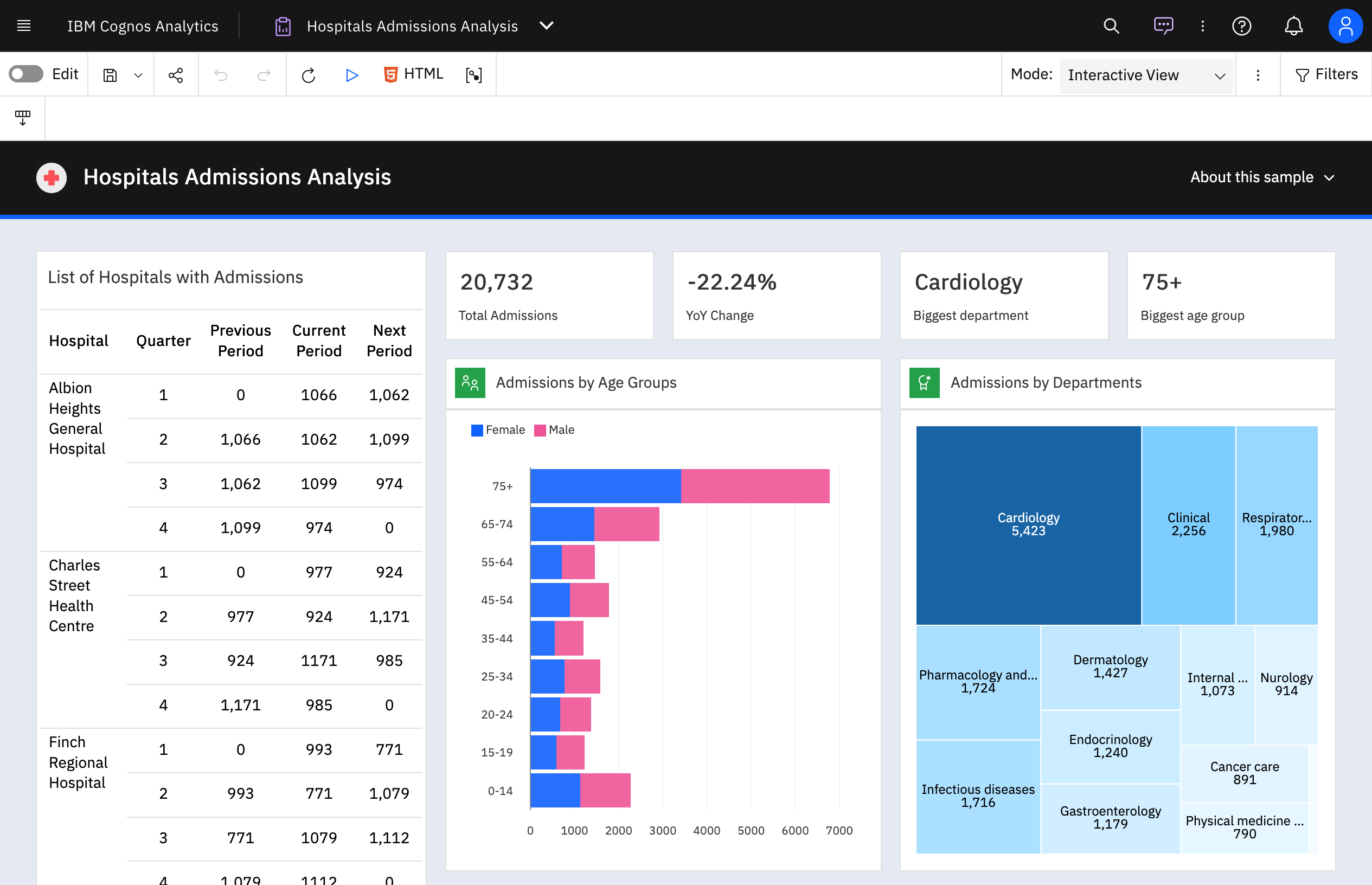
Task: Click the 75+ female blue bar
Action: [x=606, y=486]
